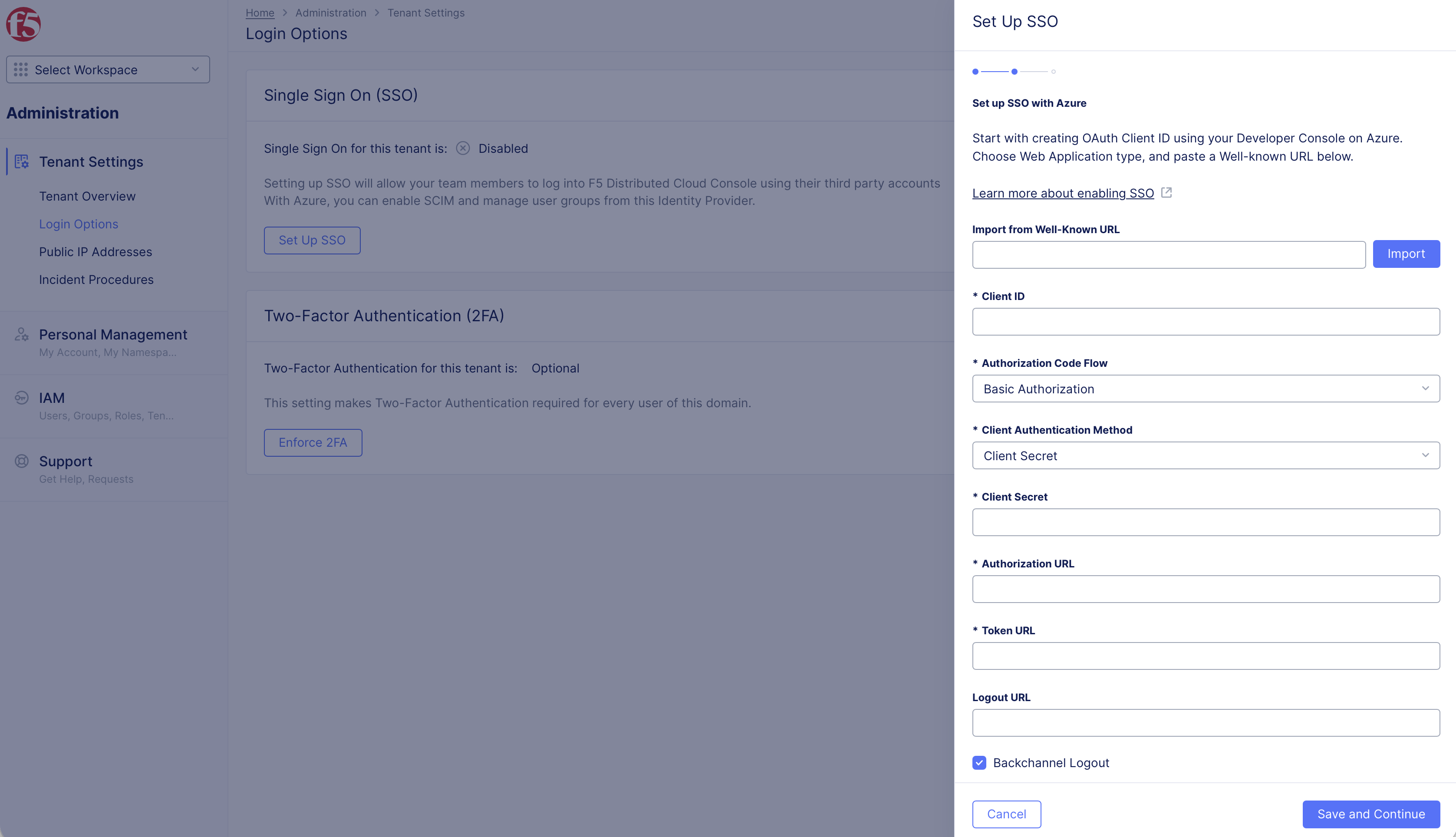Click the Tenant Settings breadcrumb
This screenshot has width=1456, height=837.
click(x=426, y=13)
